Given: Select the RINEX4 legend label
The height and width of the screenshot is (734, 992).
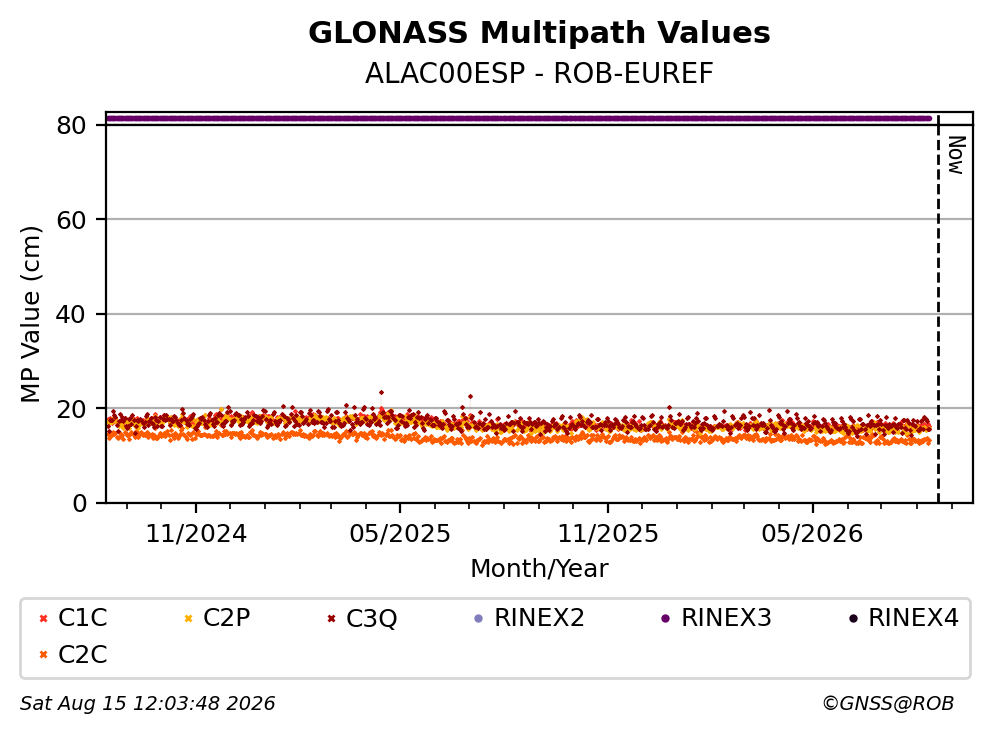Looking at the screenshot, I should tap(914, 618).
